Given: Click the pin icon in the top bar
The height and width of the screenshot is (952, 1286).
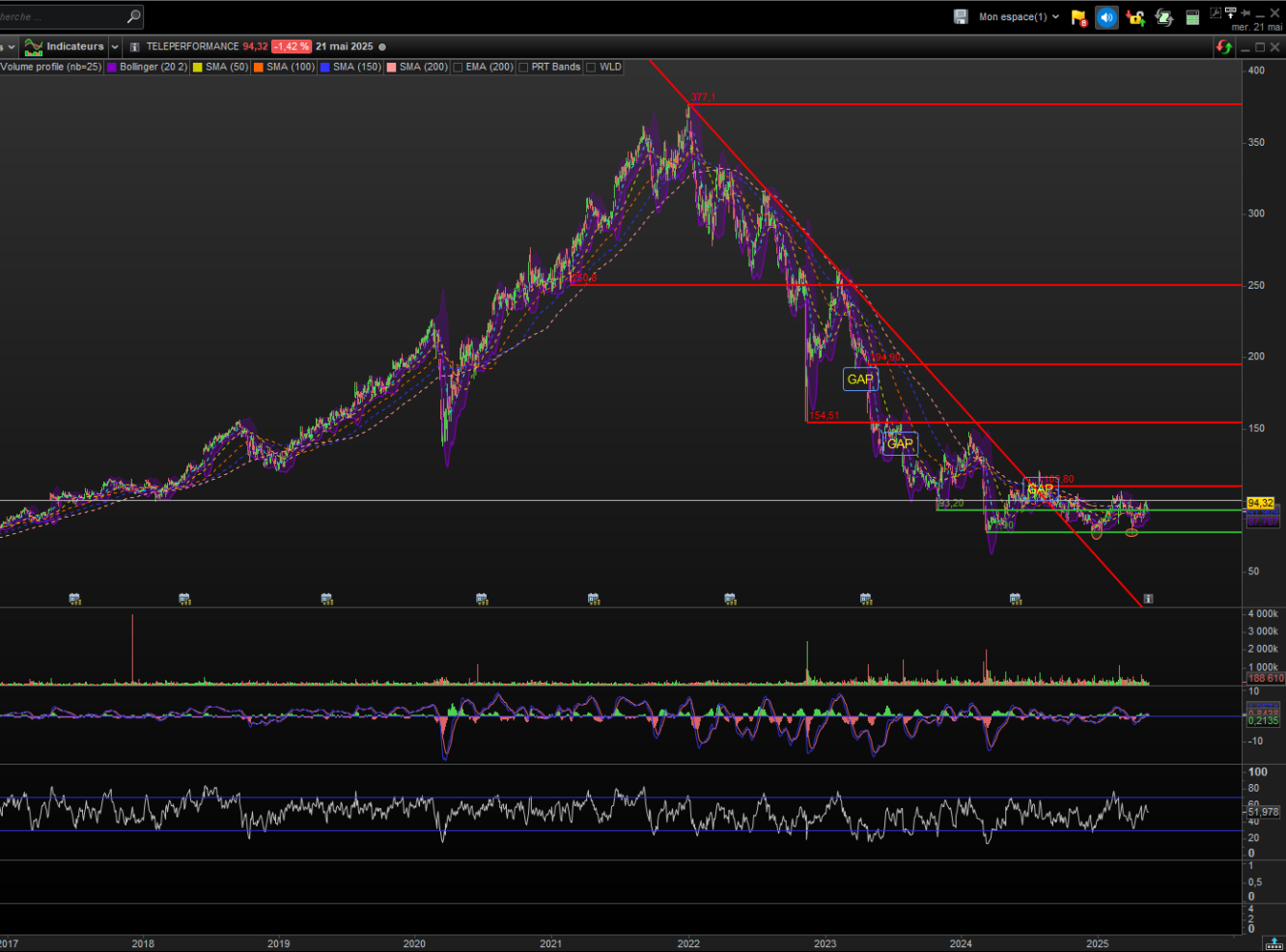Looking at the screenshot, I should (x=1246, y=13).
